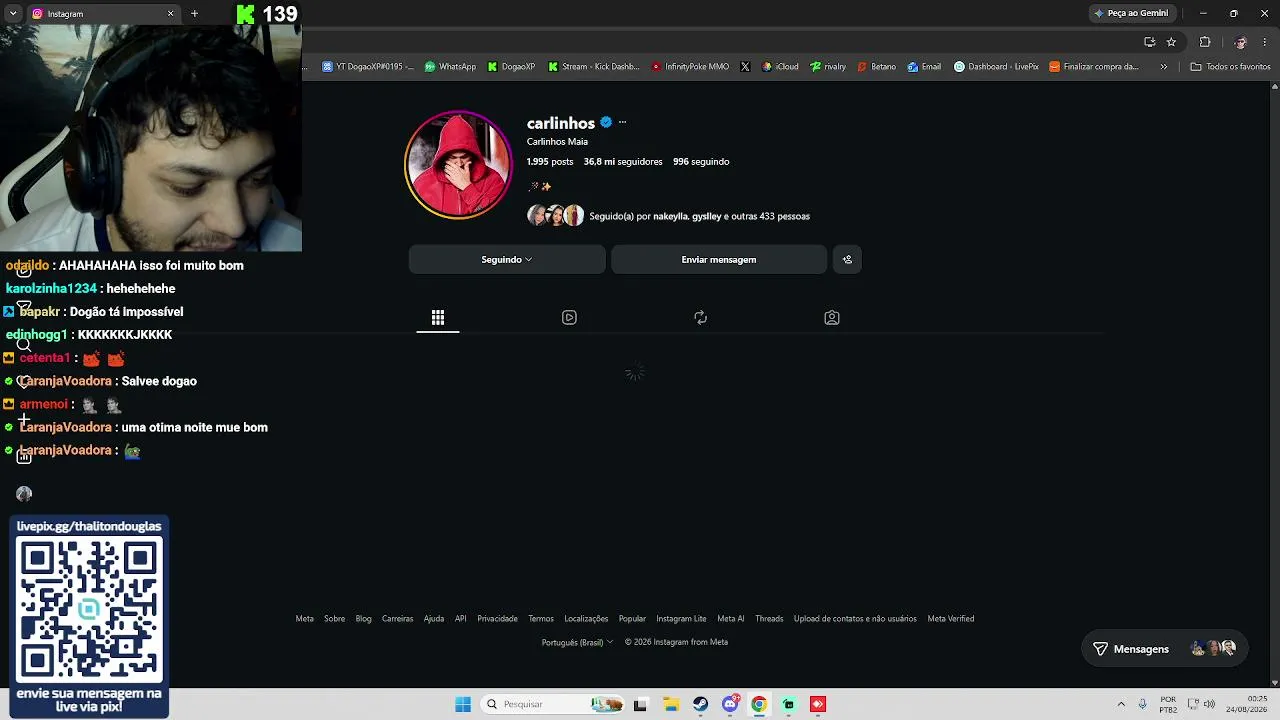Image resolution: width=1280 pixels, height=720 pixels.
Task: Close the Instagram browser tab
Action: coord(170,14)
